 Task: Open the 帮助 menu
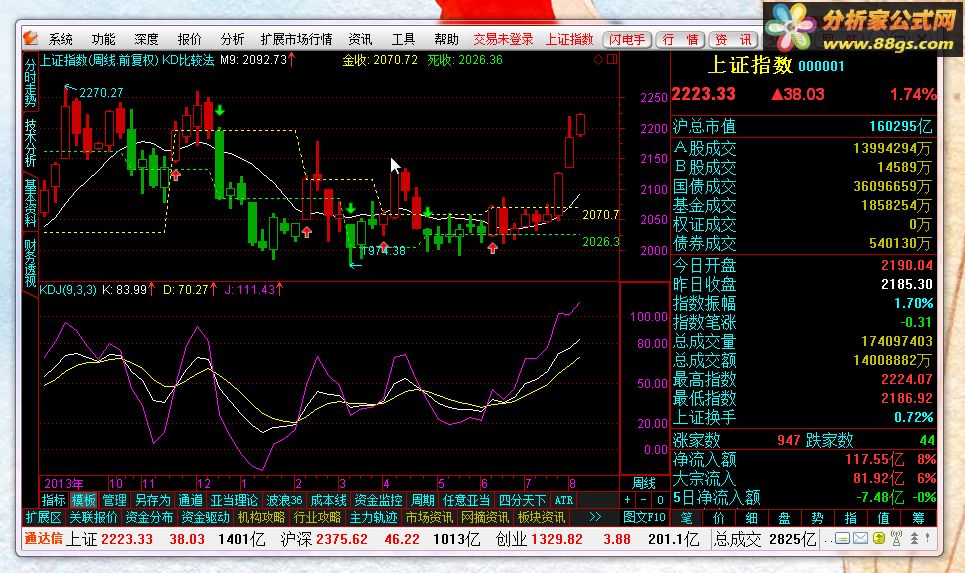[446, 39]
